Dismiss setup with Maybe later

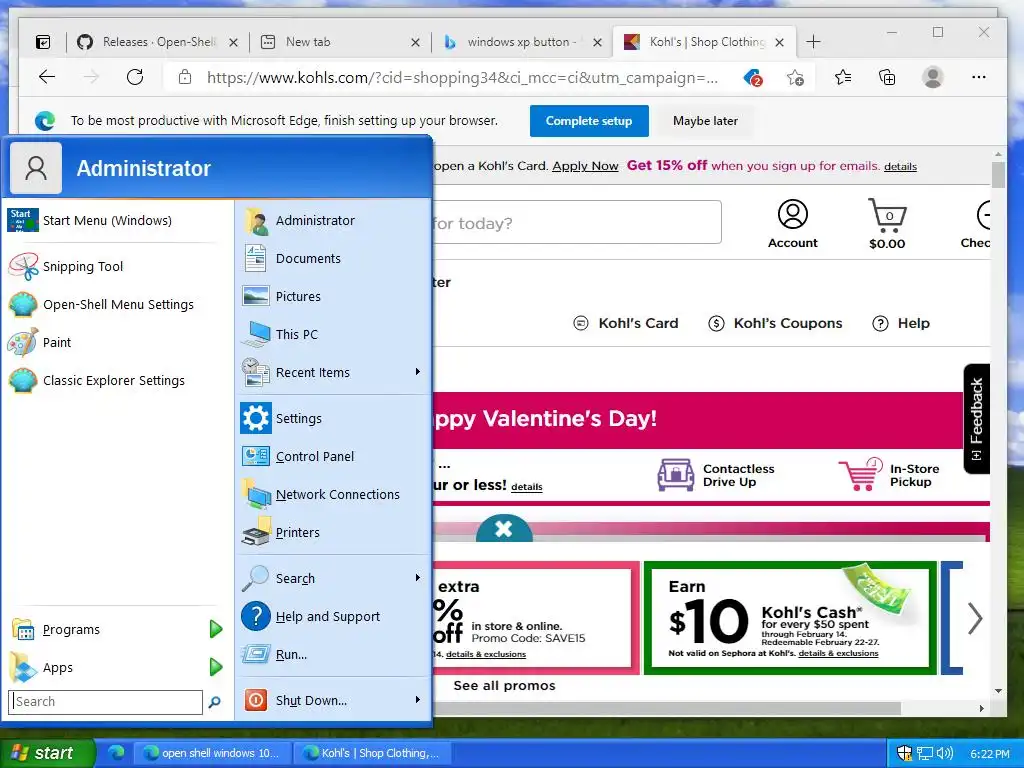click(705, 121)
